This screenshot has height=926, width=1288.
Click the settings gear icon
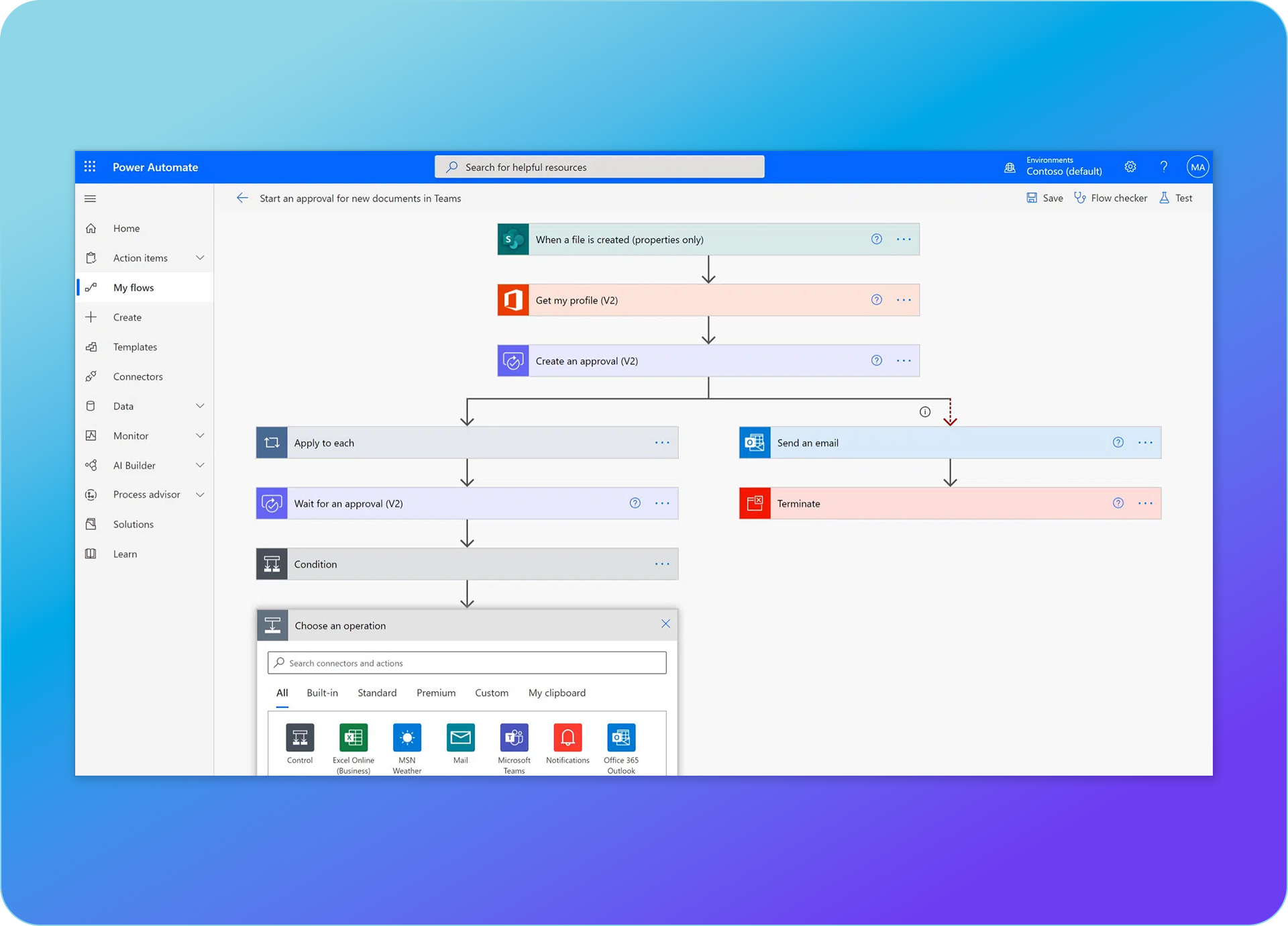(x=1130, y=167)
